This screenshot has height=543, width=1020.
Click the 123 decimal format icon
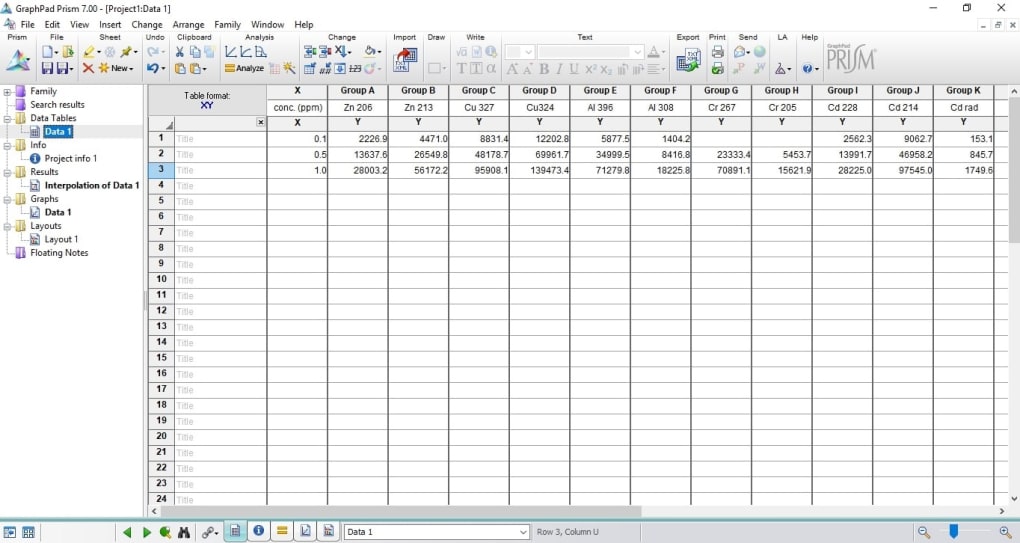(355, 68)
